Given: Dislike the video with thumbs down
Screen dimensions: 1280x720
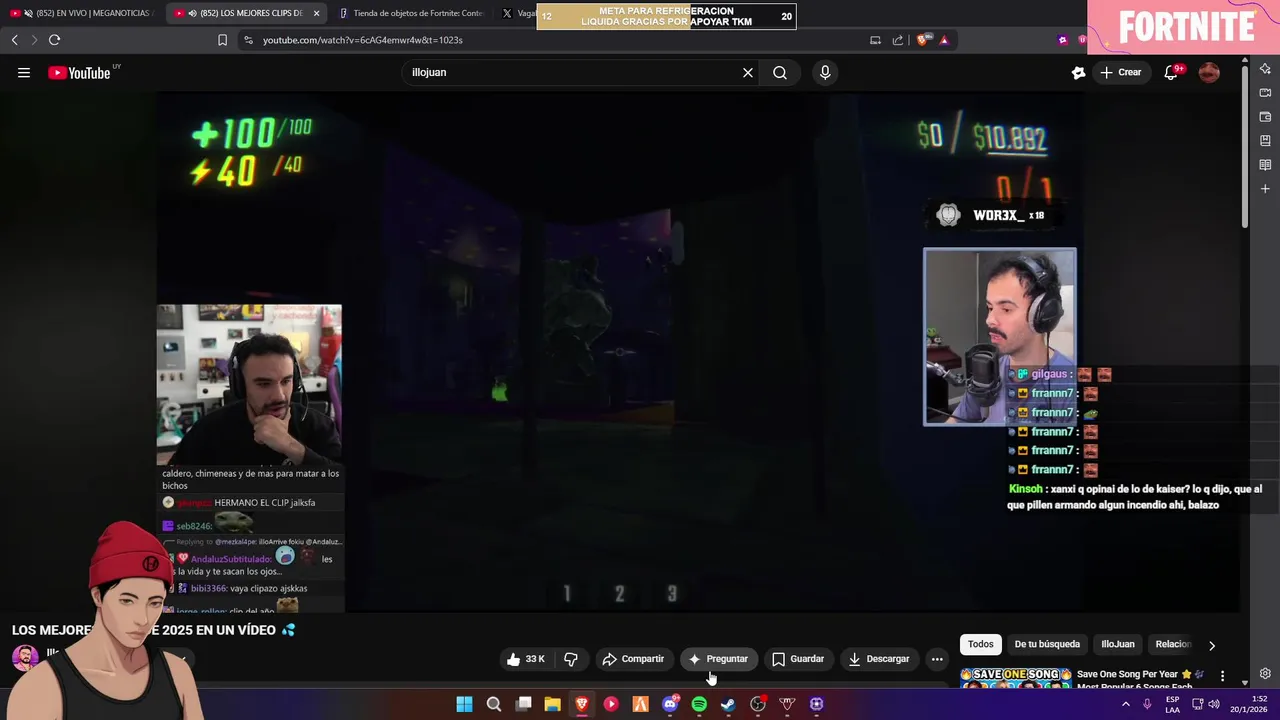Looking at the screenshot, I should tap(571, 659).
